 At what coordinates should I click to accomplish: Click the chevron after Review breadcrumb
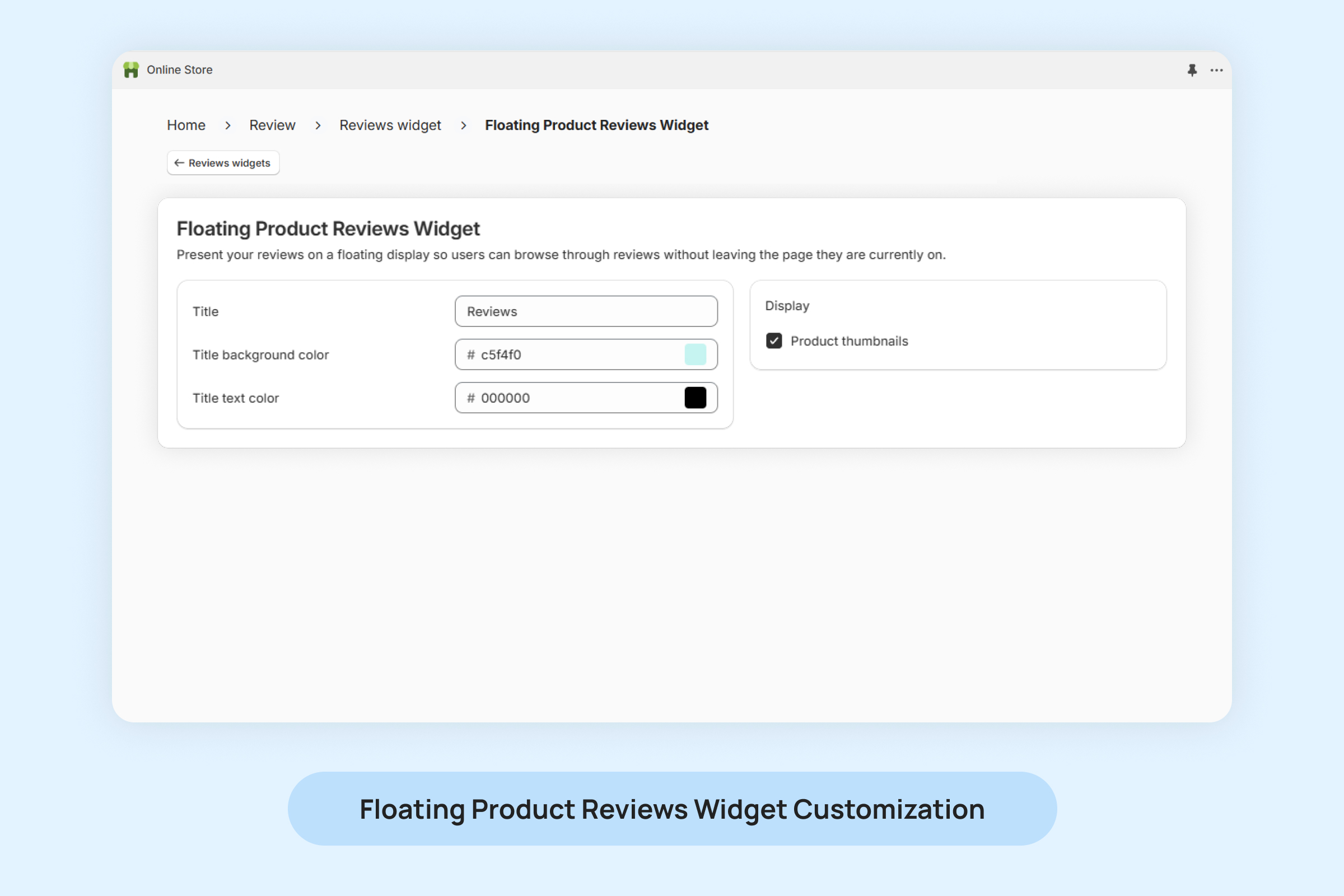tap(318, 125)
